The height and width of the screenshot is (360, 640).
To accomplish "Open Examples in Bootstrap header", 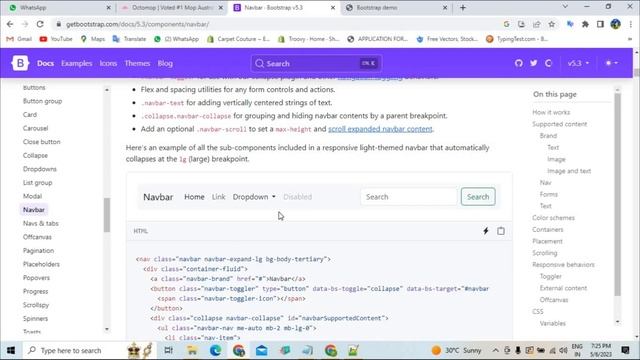I will pyautogui.click(x=77, y=63).
